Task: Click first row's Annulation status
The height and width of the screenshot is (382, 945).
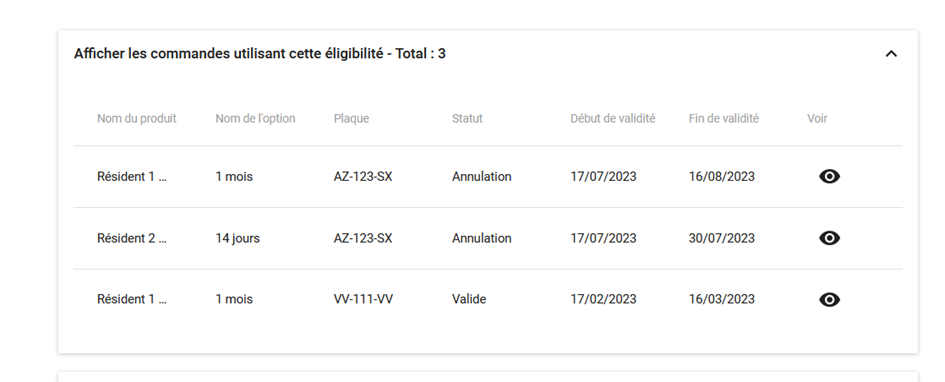Action: [x=482, y=177]
